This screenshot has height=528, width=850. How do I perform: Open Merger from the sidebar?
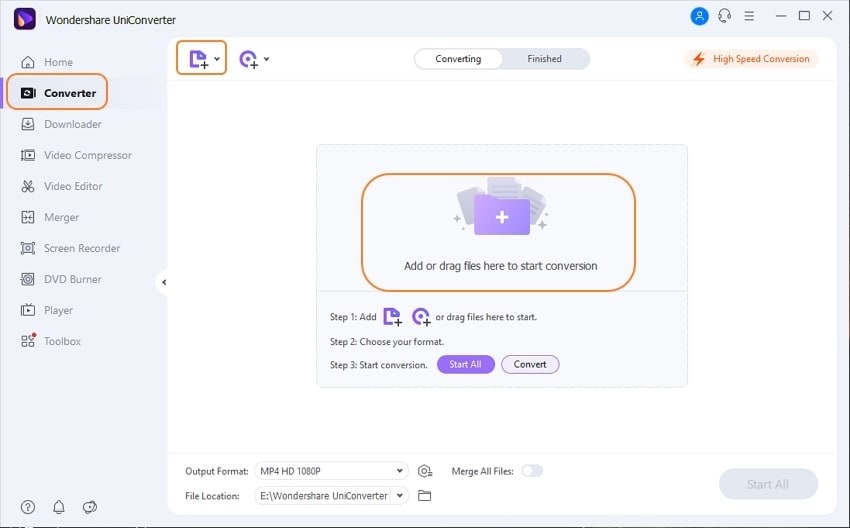pyautogui.click(x=49, y=217)
